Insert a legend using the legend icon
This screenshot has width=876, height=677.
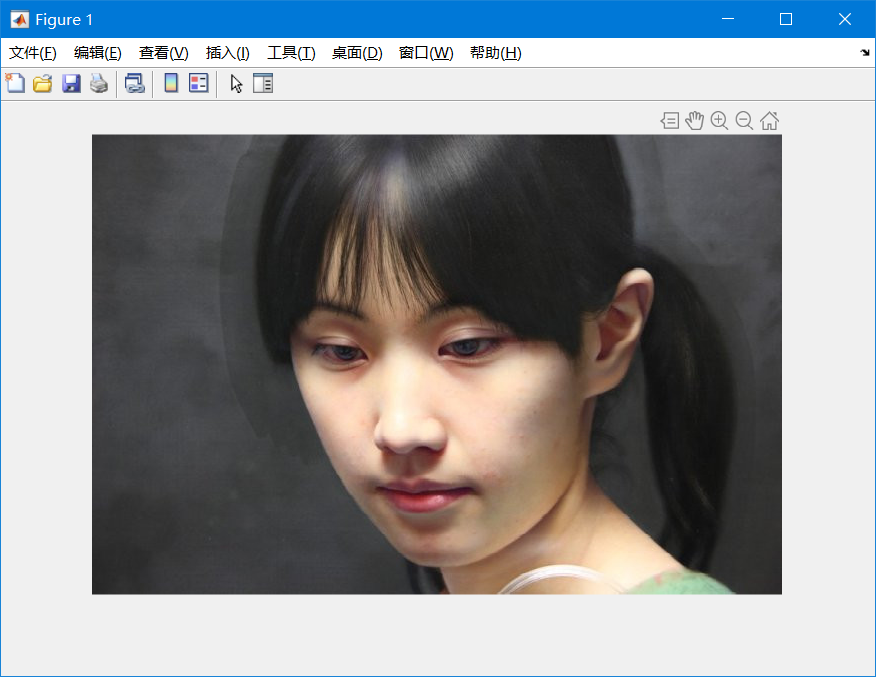[197, 83]
